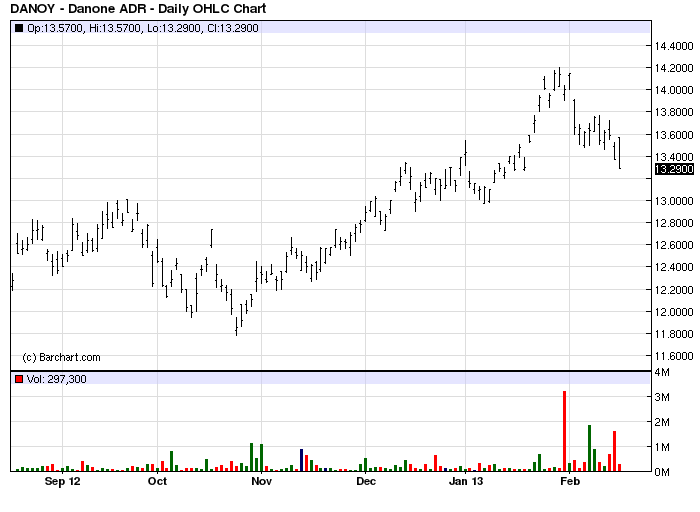Click the 2M volume axis label

662,422
